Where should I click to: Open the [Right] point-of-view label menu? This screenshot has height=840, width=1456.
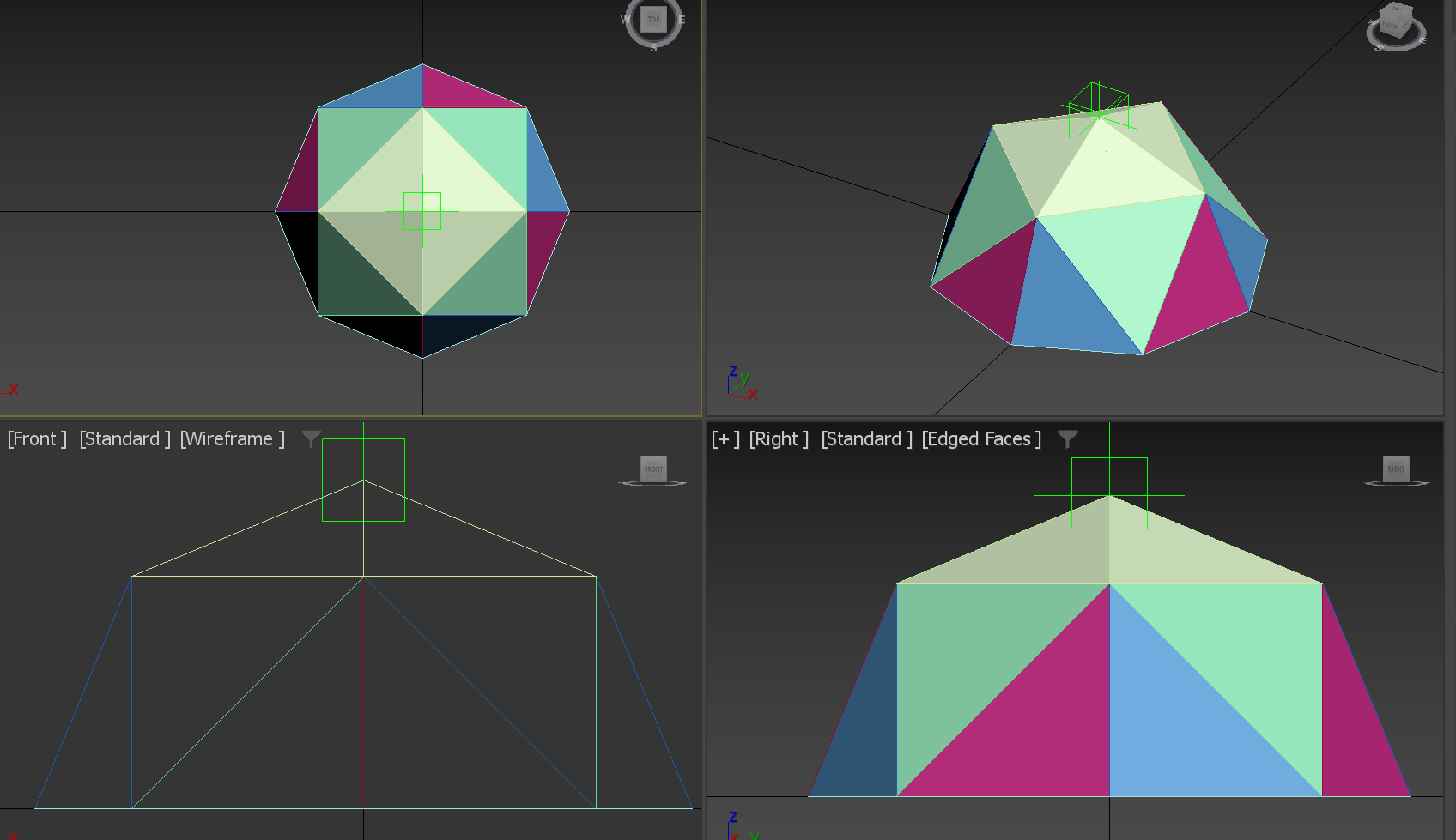[778, 438]
